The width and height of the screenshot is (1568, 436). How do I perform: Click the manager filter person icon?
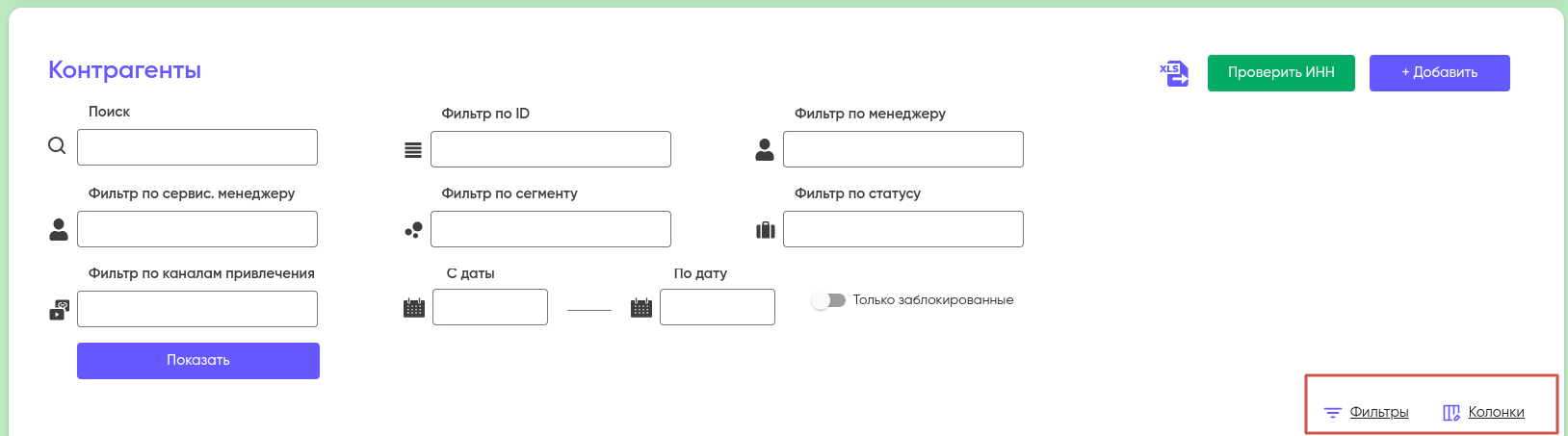tap(765, 149)
